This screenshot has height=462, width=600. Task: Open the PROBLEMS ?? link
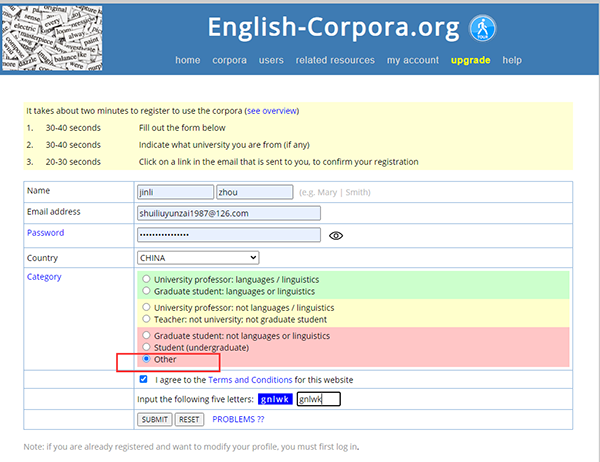[x=238, y=419]
